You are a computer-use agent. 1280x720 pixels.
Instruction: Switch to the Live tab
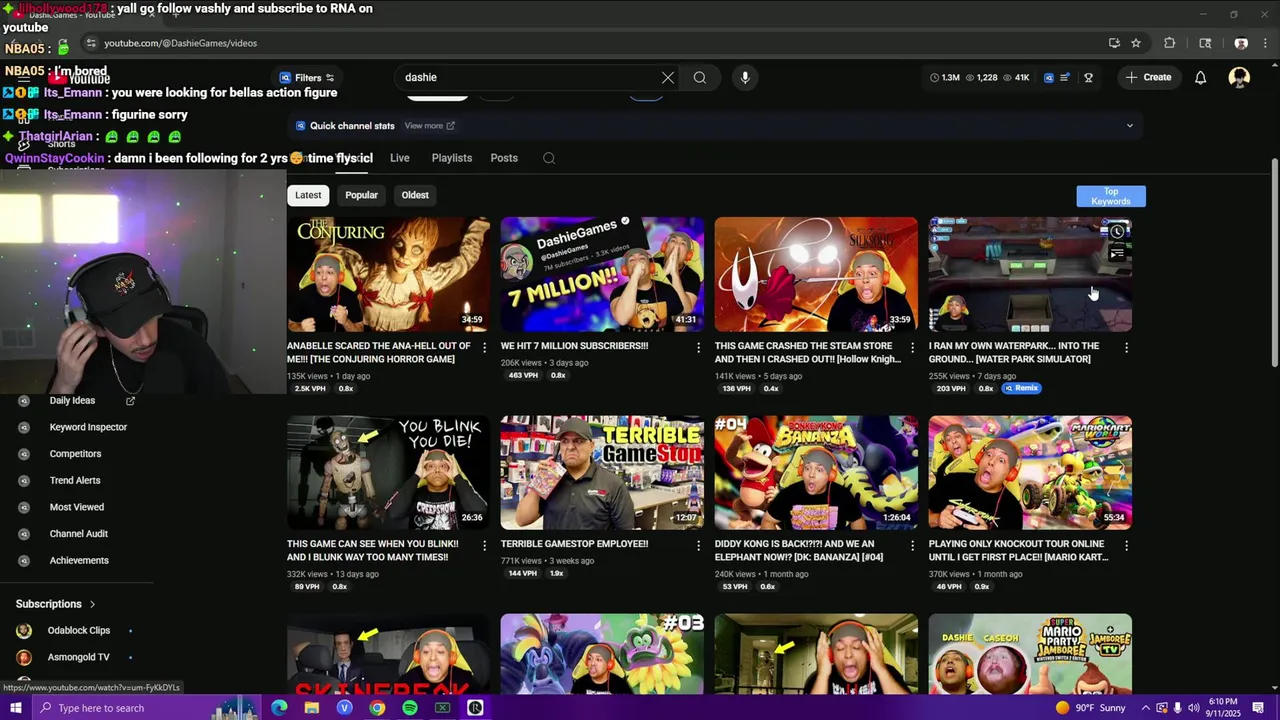coord(399,158)
